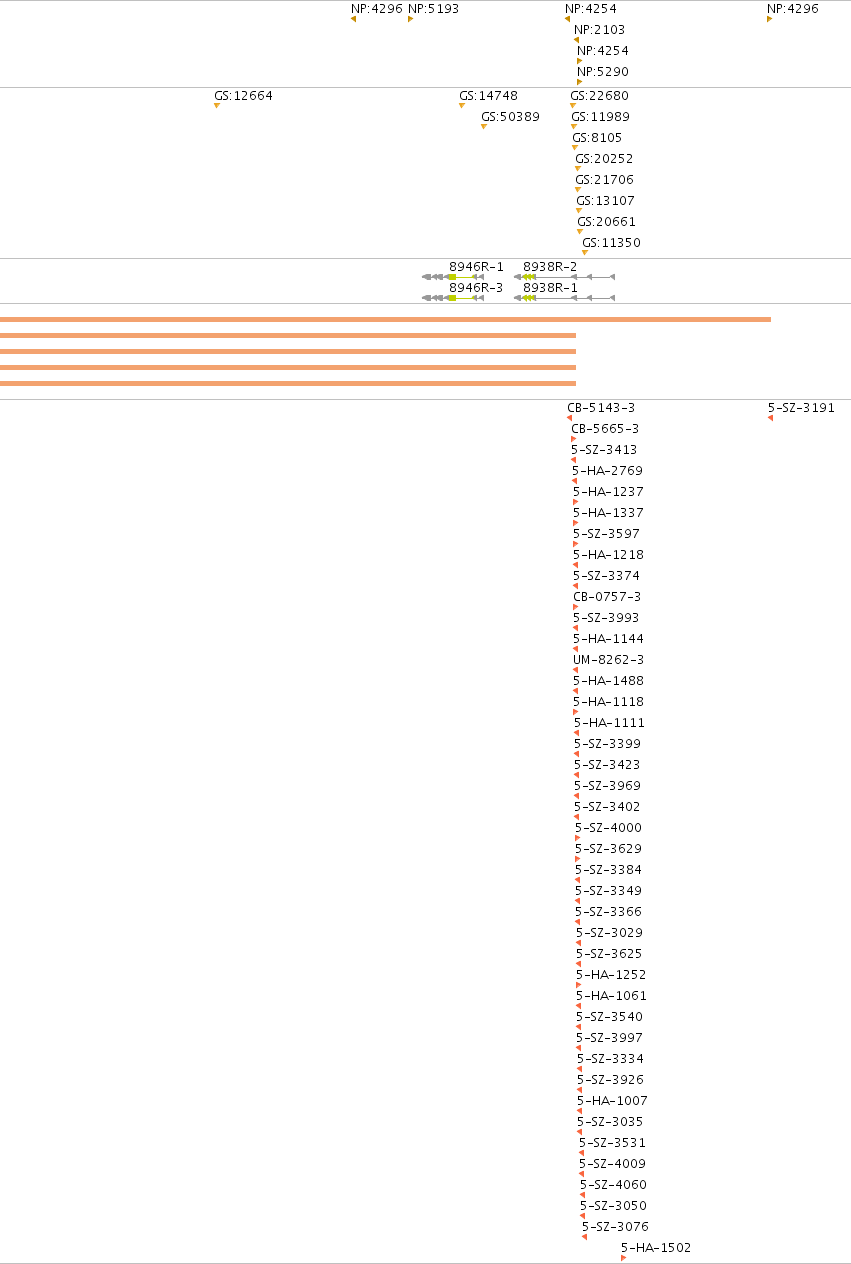This screenshot has height=1264, width=851.
Task: Click the 5-SZ-3374 insertion label
Action: (x=606, y=576)
